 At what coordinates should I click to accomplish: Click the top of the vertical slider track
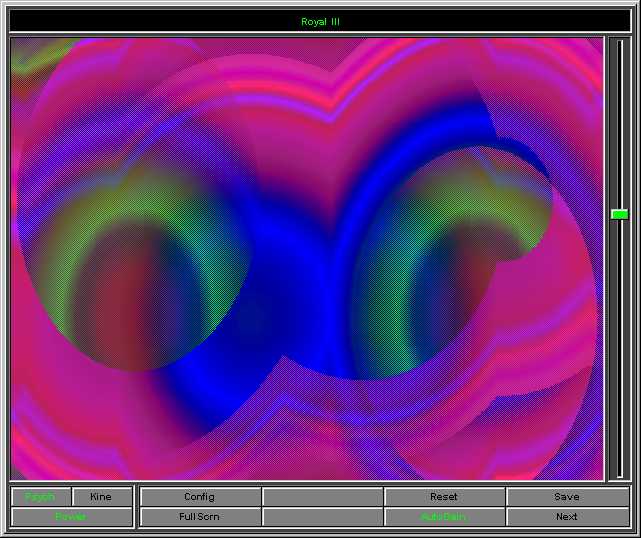(x=620, y=43)
